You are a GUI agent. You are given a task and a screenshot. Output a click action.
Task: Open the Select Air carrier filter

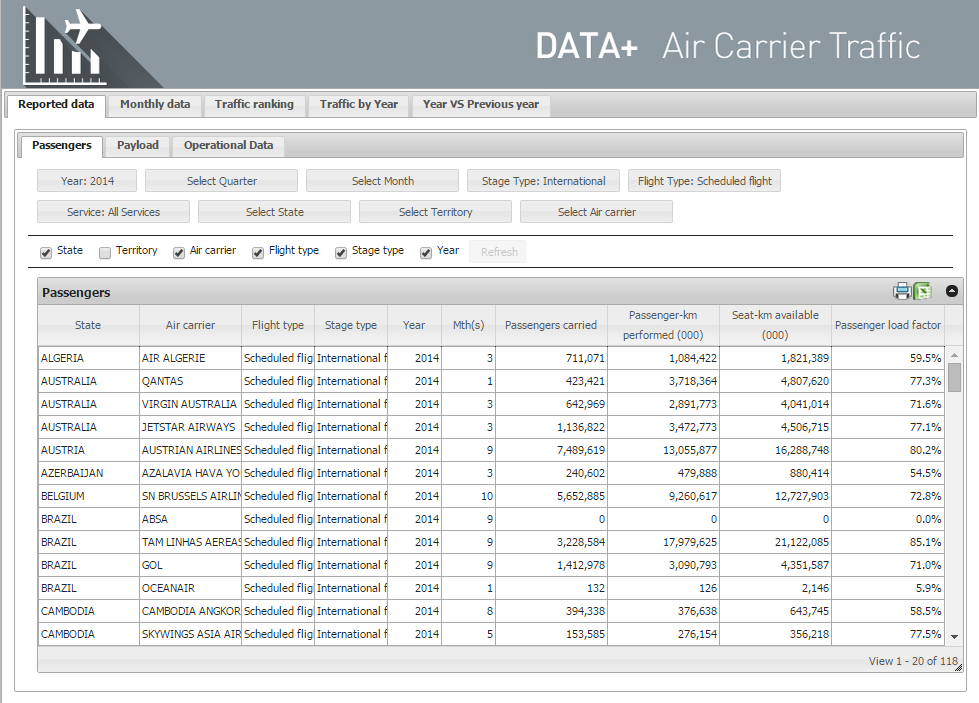point(596,212)
